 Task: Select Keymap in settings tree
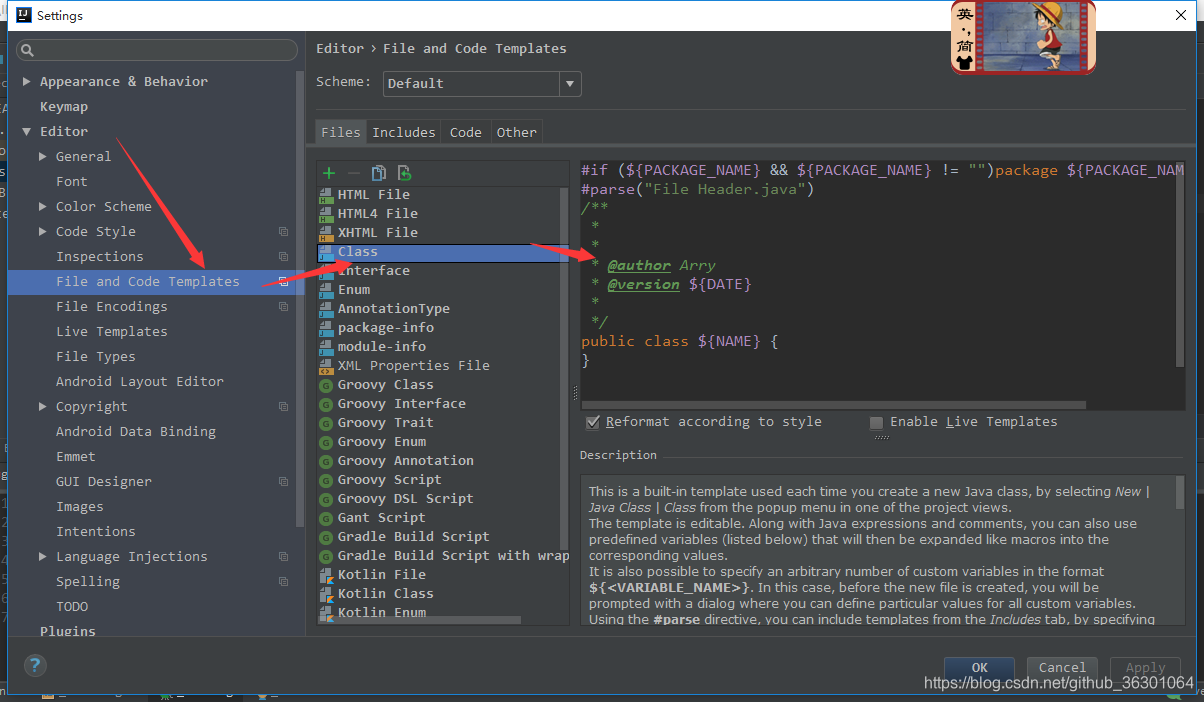64,107
